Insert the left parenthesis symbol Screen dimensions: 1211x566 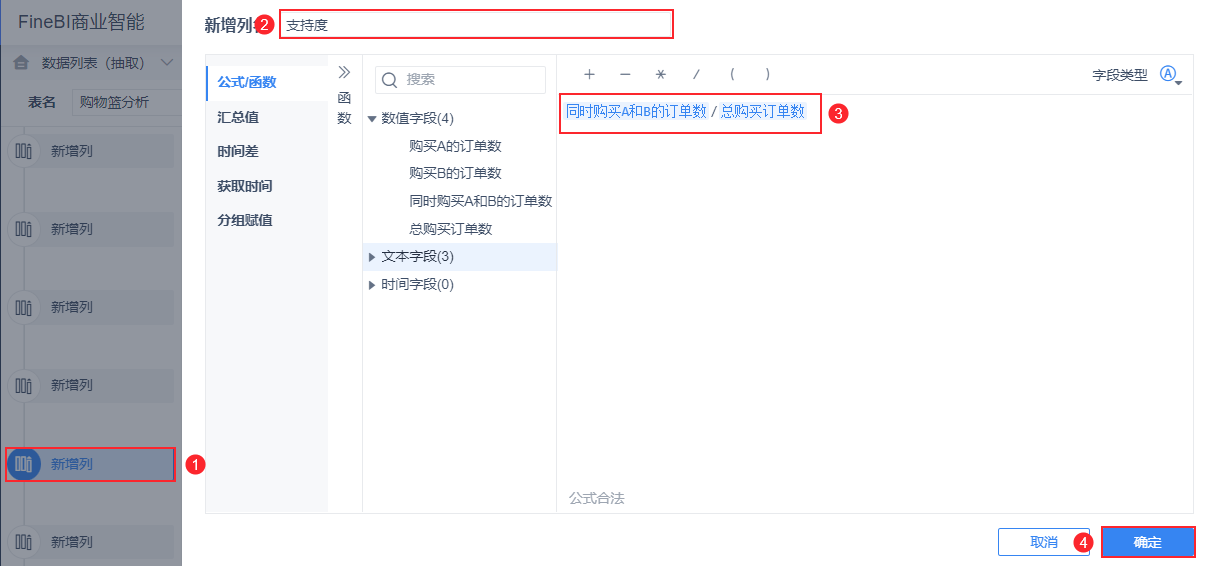tap(732, 74)
